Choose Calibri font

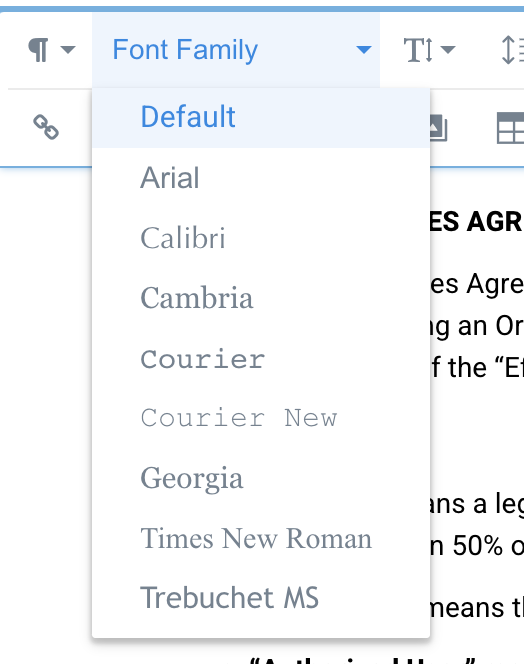point(261,238)
